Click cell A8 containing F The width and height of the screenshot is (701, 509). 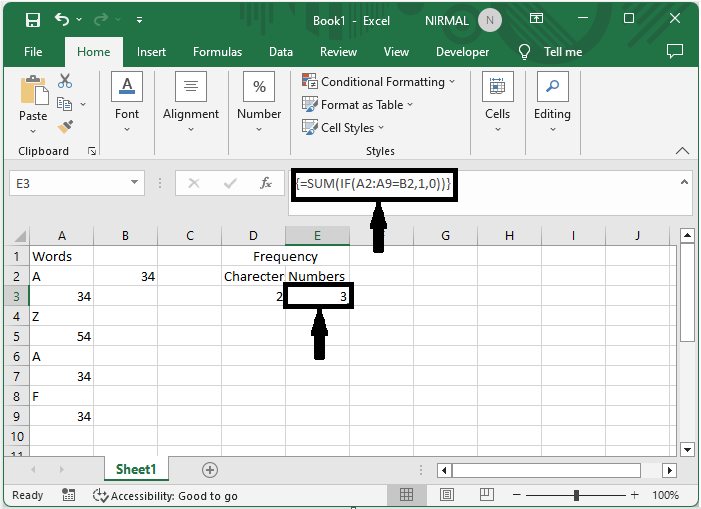click(x=62, y=396)
